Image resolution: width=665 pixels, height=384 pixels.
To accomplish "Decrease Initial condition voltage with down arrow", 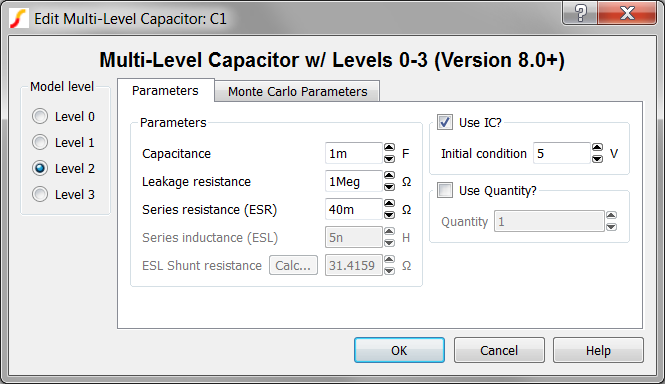I will click(597, 159).
